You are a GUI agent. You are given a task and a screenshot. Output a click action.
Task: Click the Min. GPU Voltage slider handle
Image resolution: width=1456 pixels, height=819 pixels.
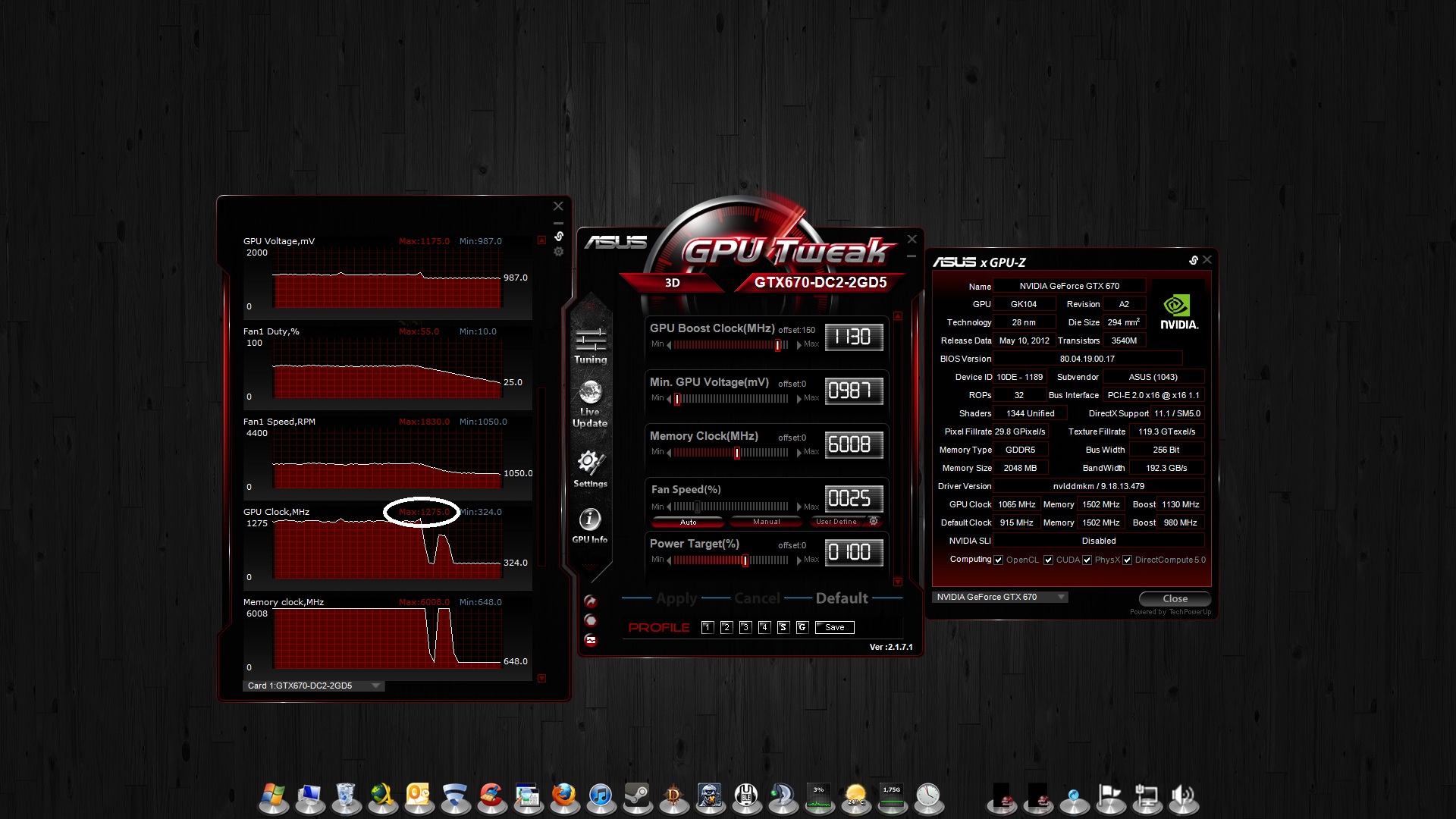click(x=677, y=399)
